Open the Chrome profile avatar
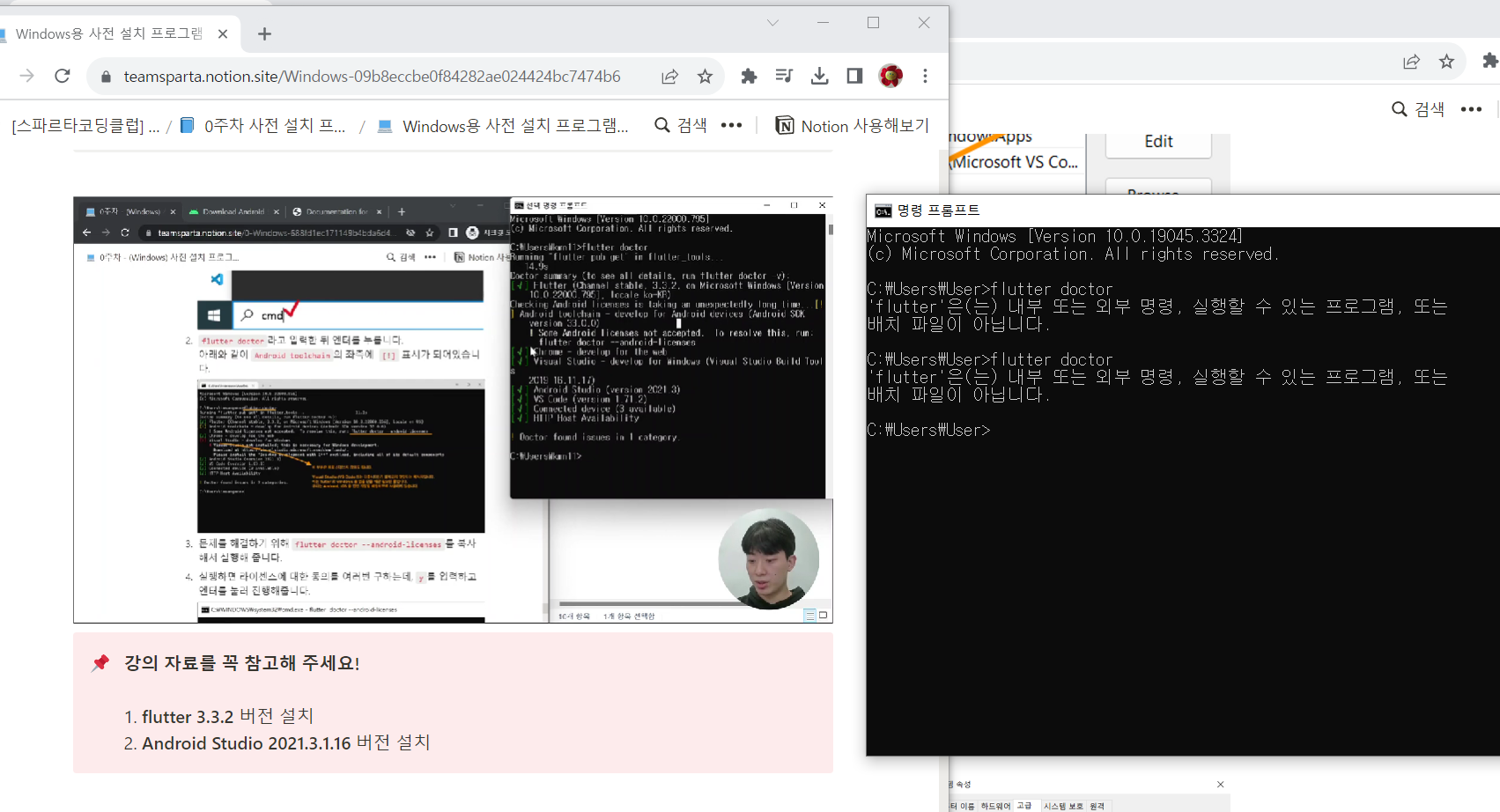Screen dimensions: 1500x812 pyautogui.click(x=890, y=77)
